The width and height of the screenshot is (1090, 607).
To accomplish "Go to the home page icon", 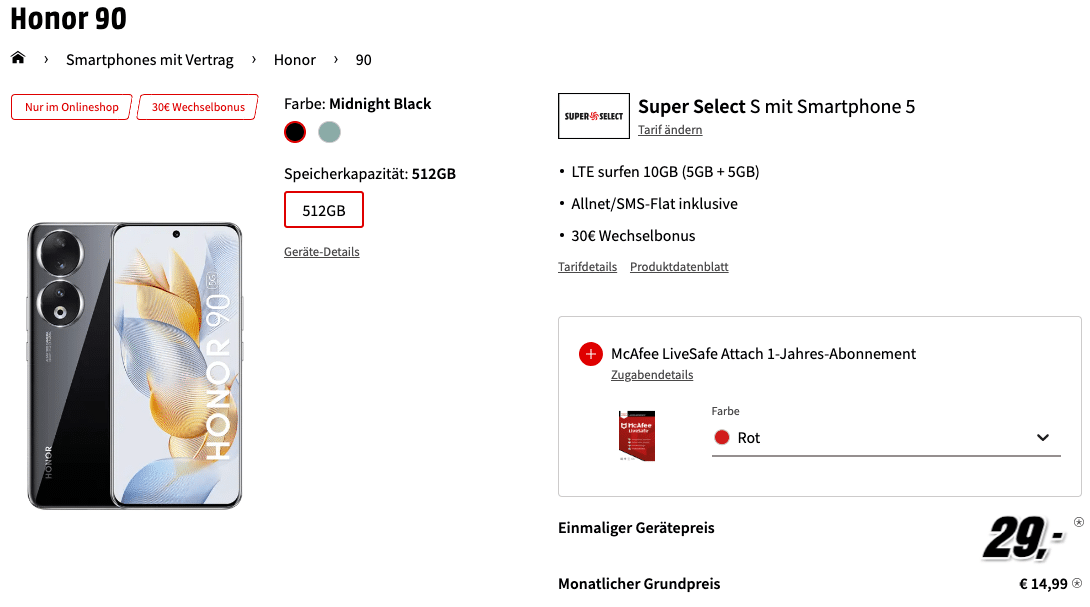I will tap(18, 58).
